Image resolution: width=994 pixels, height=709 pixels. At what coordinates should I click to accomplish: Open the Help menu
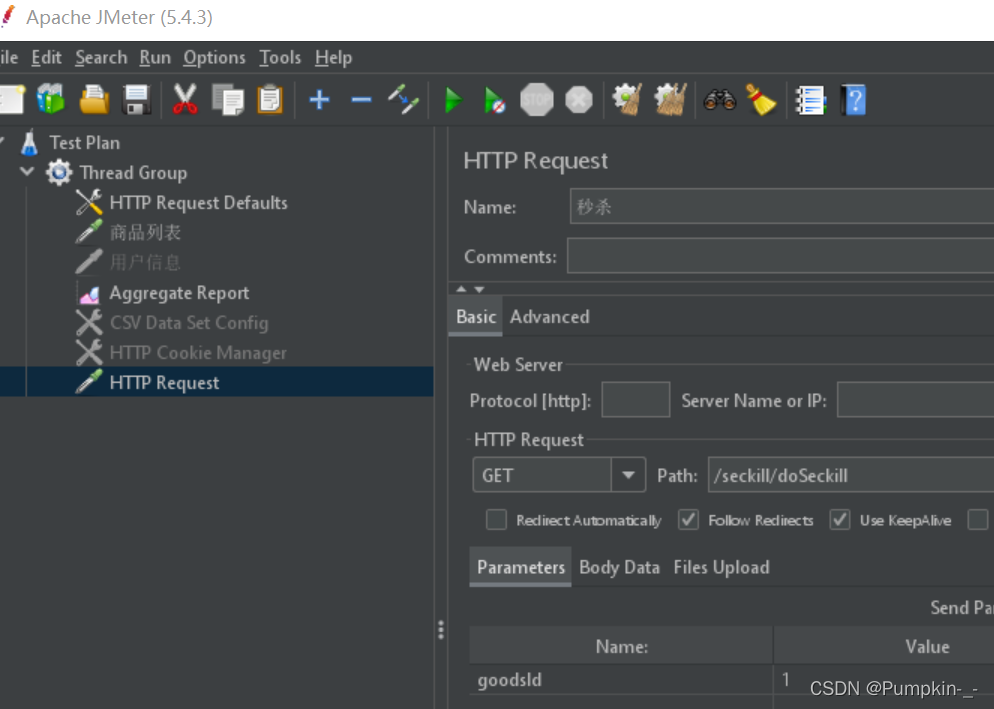333,58
